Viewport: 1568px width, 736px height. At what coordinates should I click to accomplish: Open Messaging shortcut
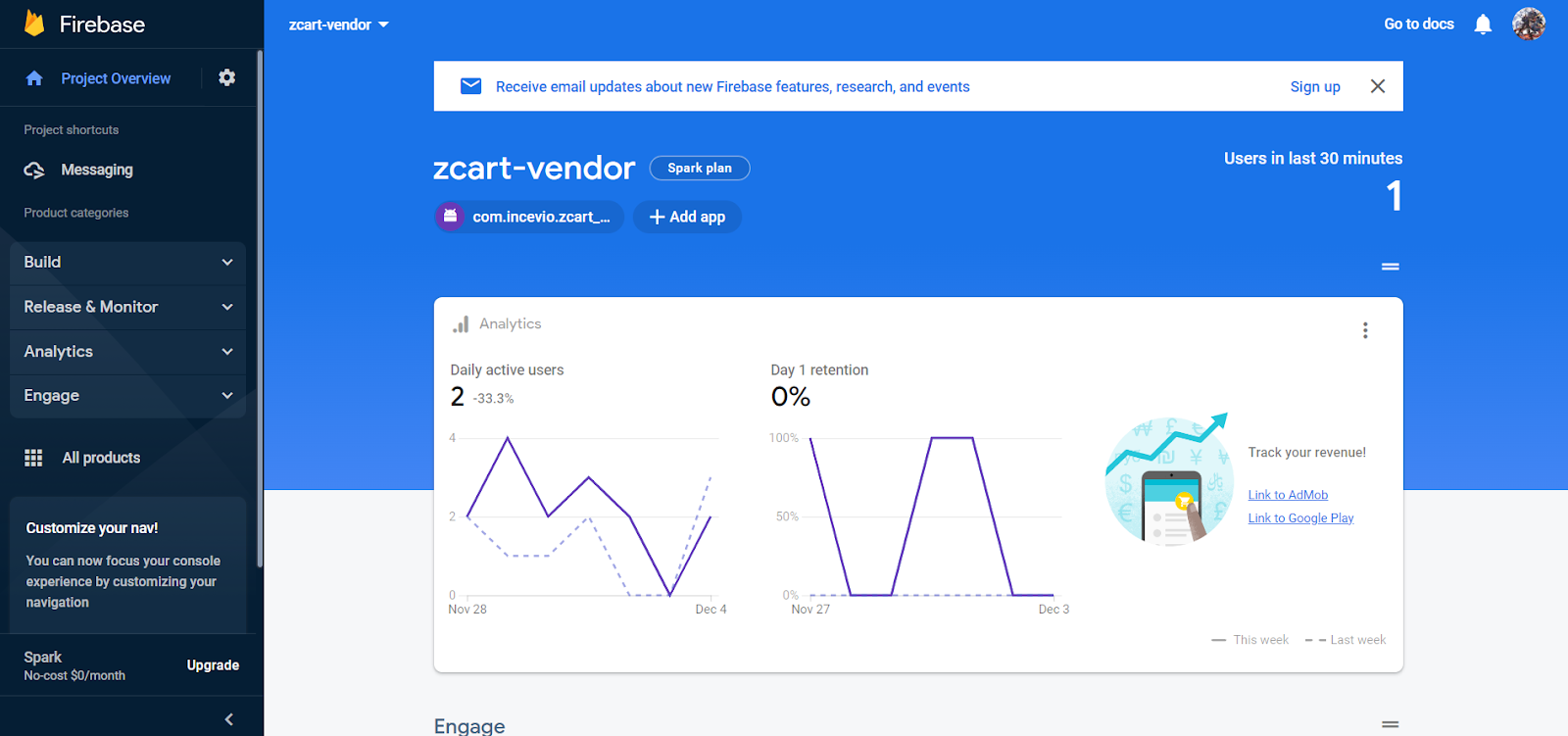[97, 170]
